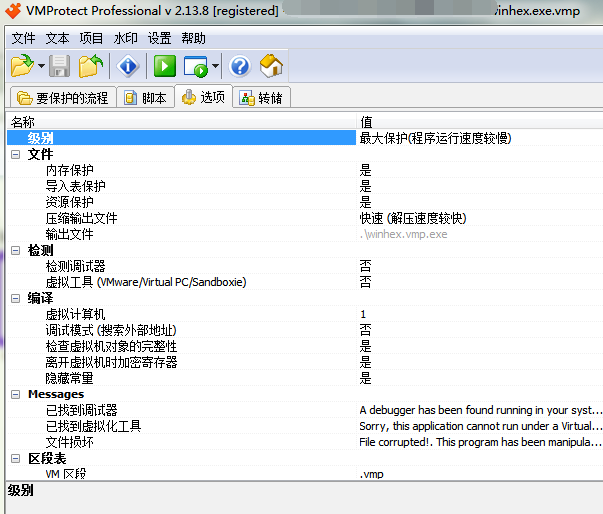
Task: Open help via blue question mark
Action: (240, 66)
